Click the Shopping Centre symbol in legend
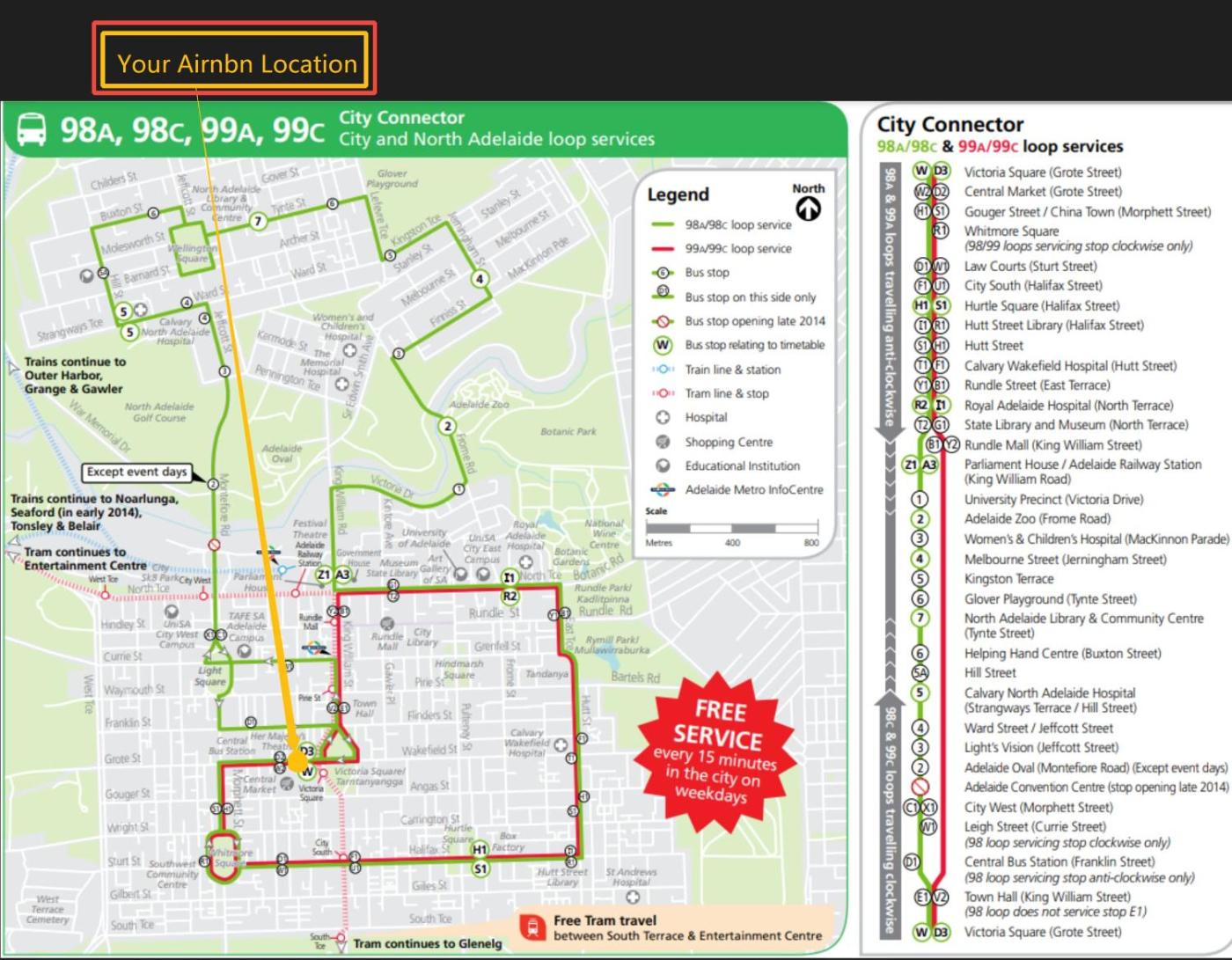Screen dimensions: 1232x960 point(664,442)
